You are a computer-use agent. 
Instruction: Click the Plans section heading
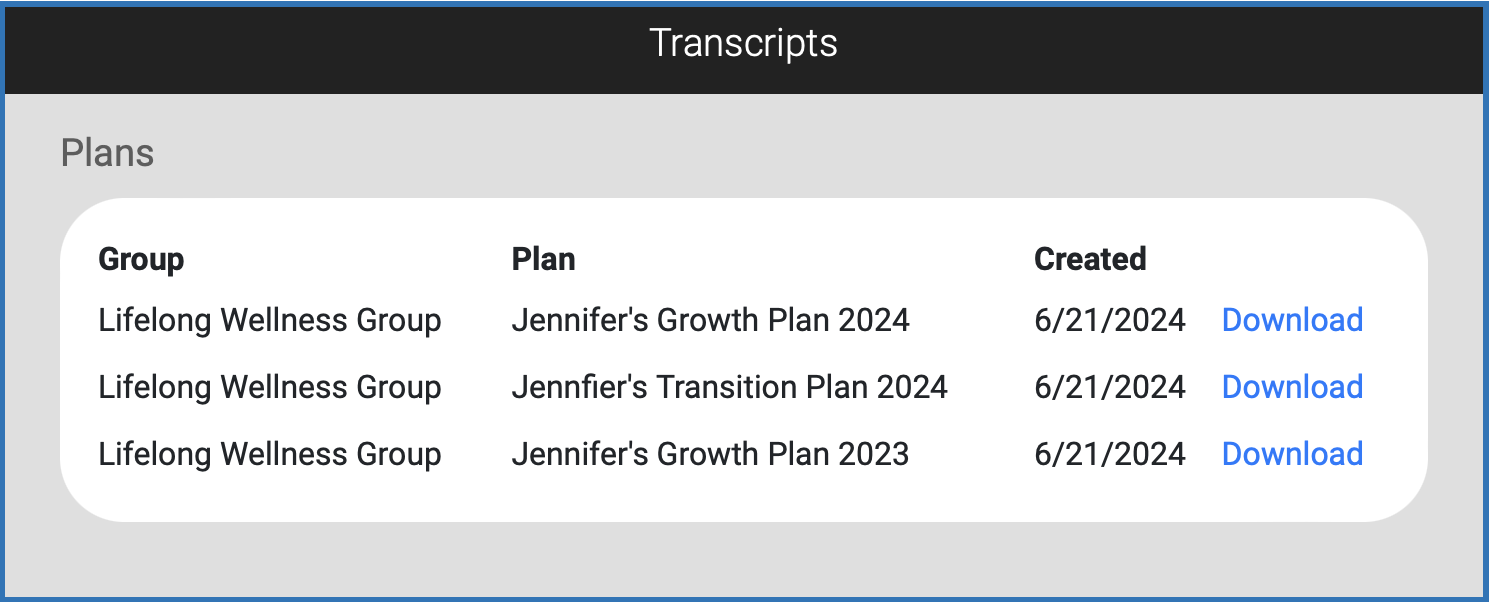pos(107,153)
